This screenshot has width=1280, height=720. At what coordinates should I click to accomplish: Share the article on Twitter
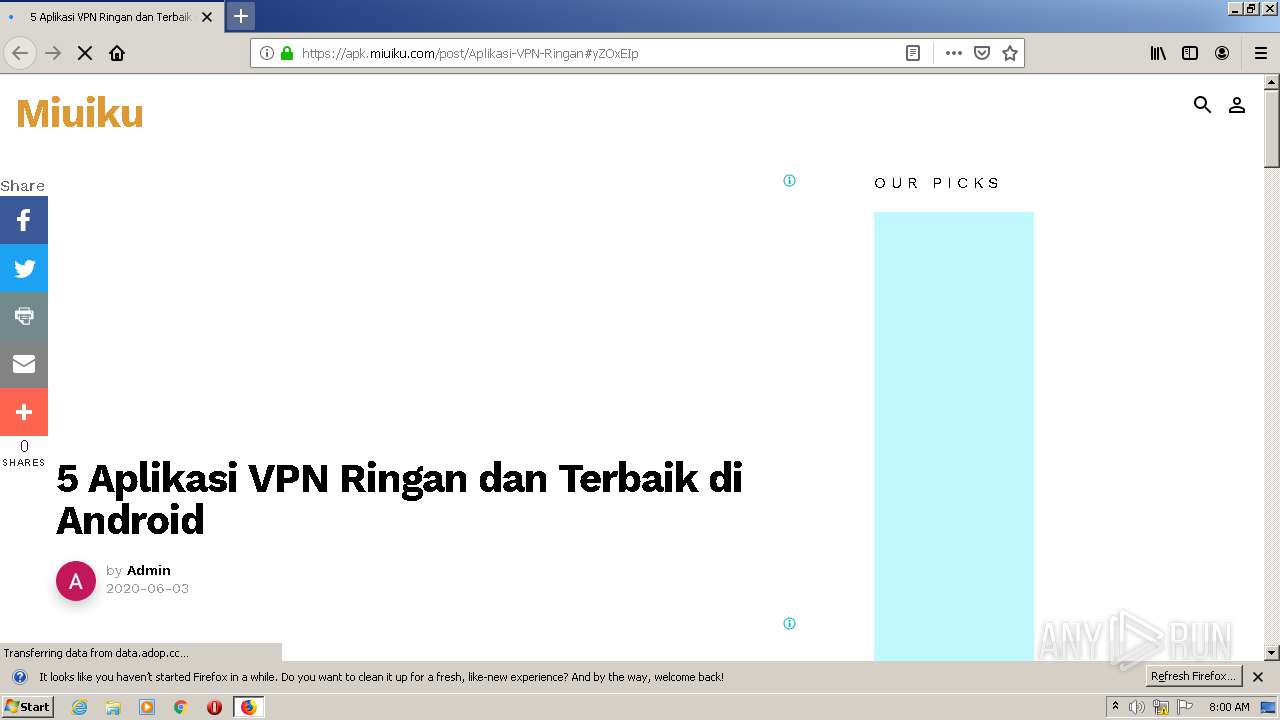[24, 268]
